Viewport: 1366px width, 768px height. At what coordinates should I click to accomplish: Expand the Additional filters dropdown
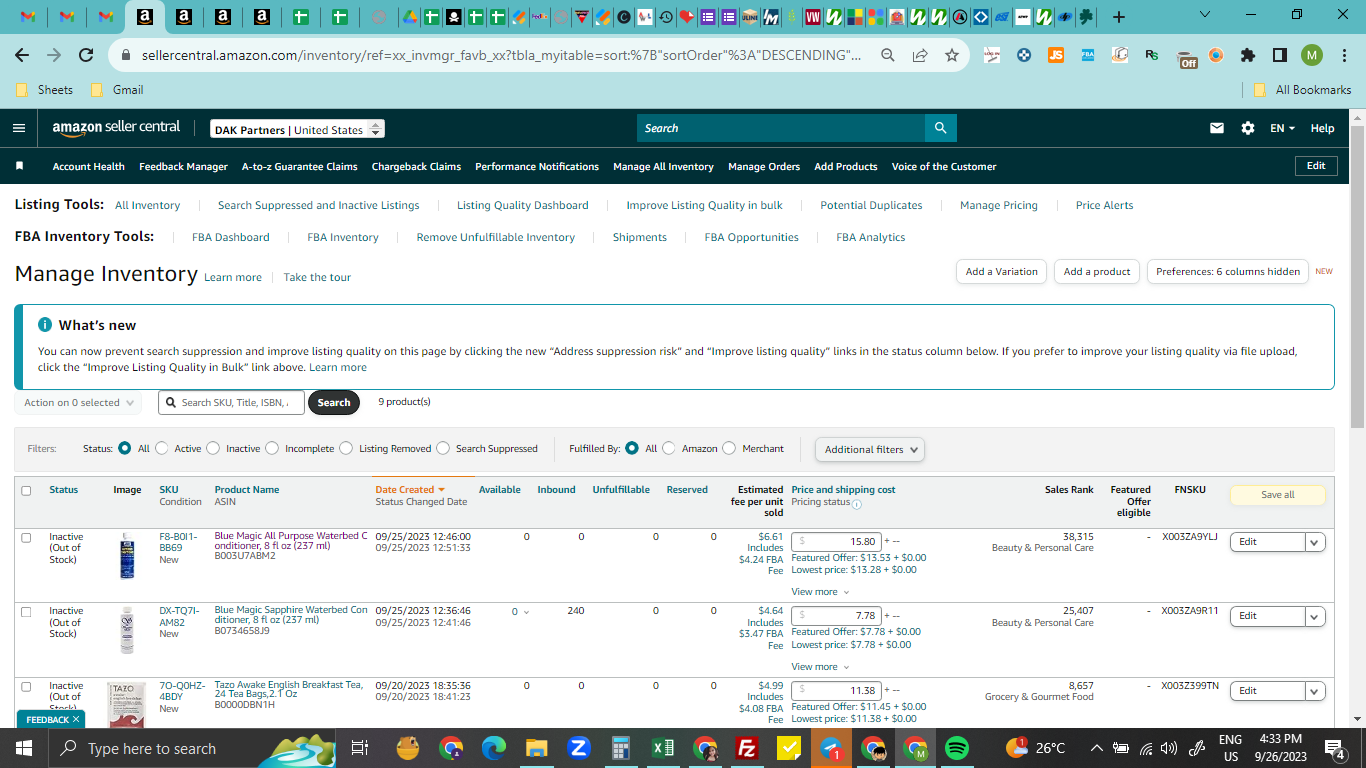[x=869, y=450]
